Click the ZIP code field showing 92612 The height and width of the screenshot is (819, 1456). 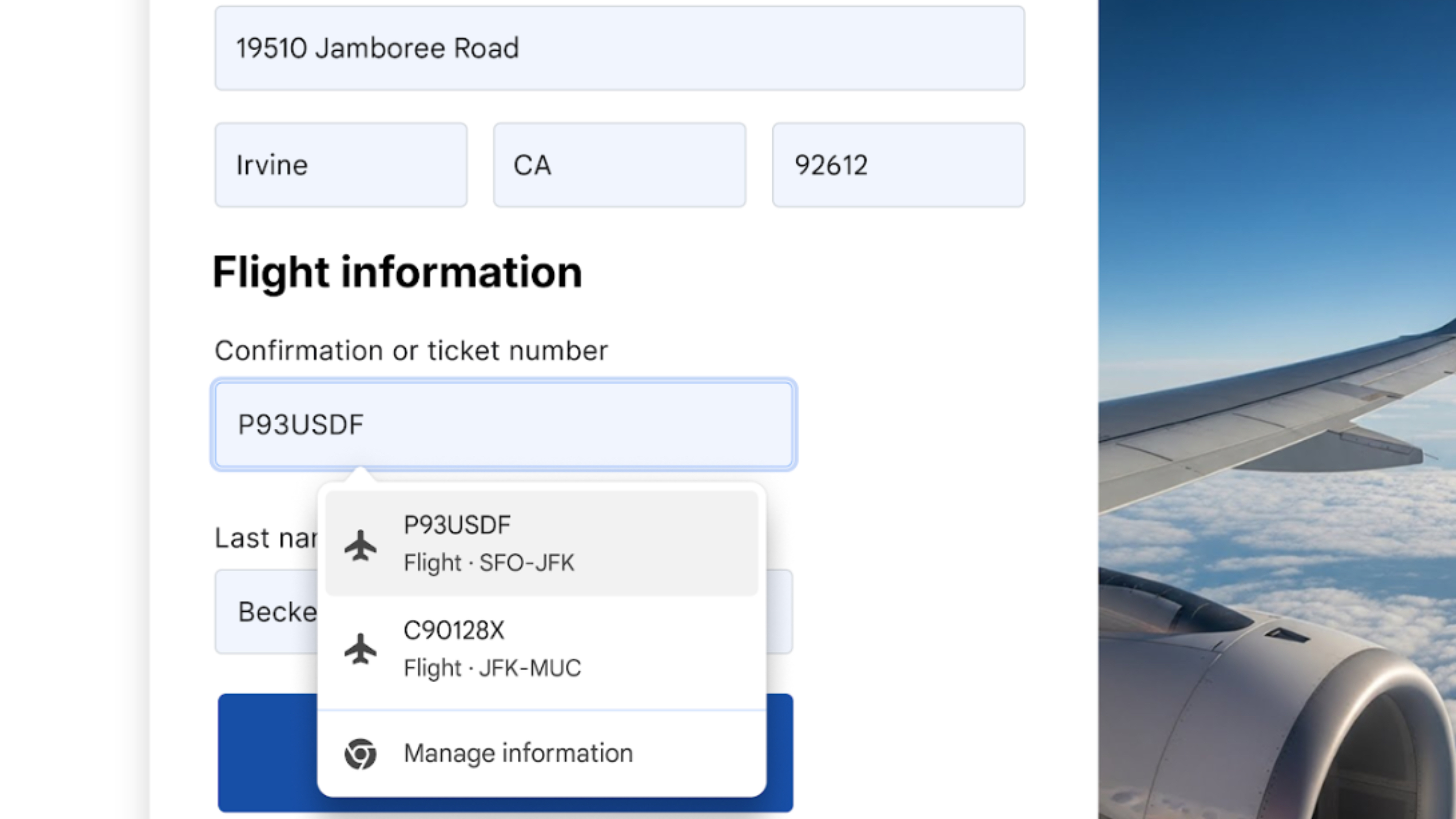pyautogui.click(x=898, y=164)
